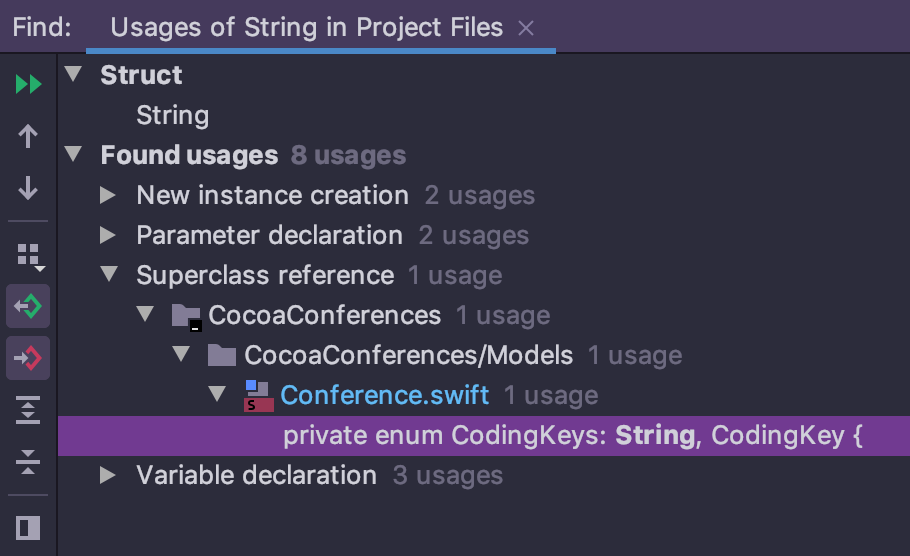Toggle the red write access usages filter
This screenshot has width=910, height=556.
point(28,357)
